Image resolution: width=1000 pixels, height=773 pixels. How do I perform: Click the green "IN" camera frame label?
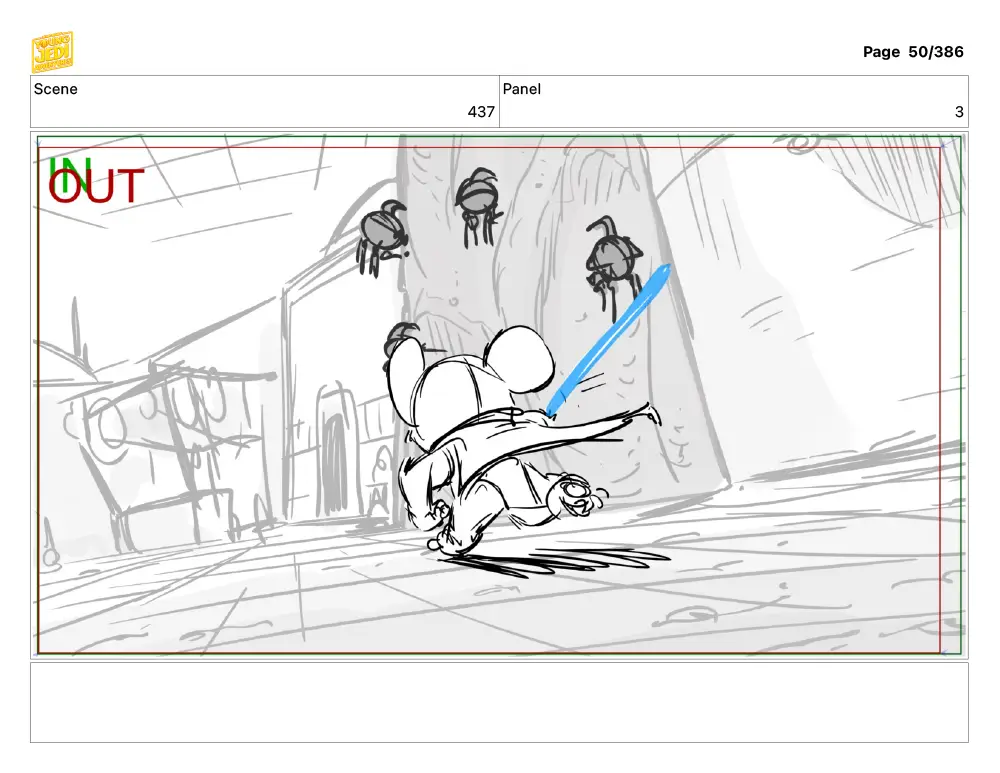pos(69,173)
